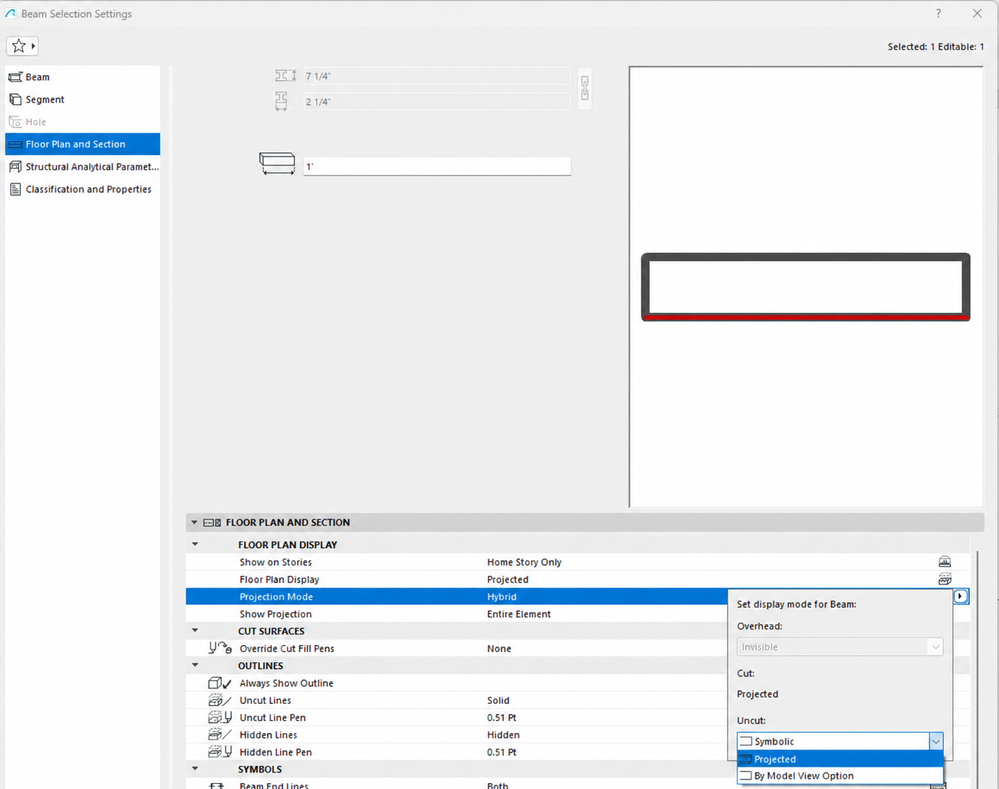Screen dimensions: 999x789
Task: Select the Hybrid value in Projection Mode
Action: pyautogui.click(x=502, y=597)
